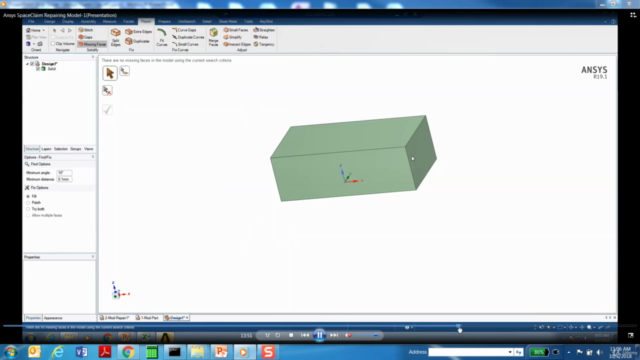Switch to the Design ribbon tab
The width and height of the screenshot is (640, 360).
(x=49, y=21)
